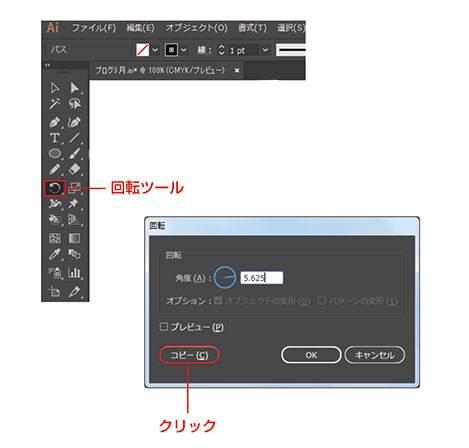Screen dimensions: 469x448
Task: Click the コピー(C) button
Action: point(189,355)
